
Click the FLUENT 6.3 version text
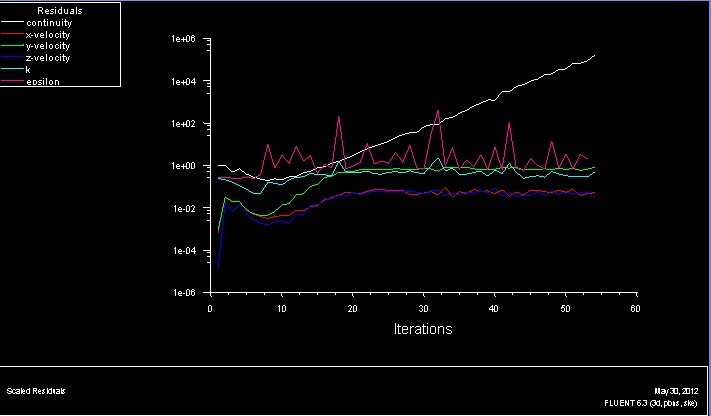pos(658,402)
